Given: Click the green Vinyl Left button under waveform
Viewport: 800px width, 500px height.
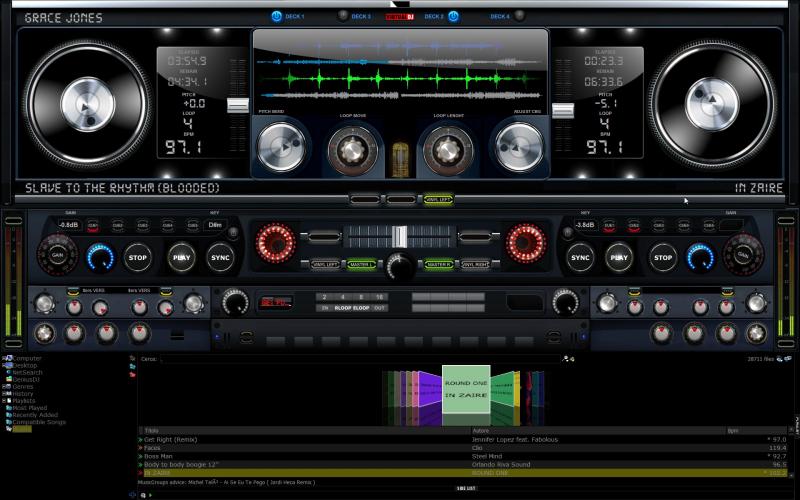Looking at the screenshot, I should 438,199.
